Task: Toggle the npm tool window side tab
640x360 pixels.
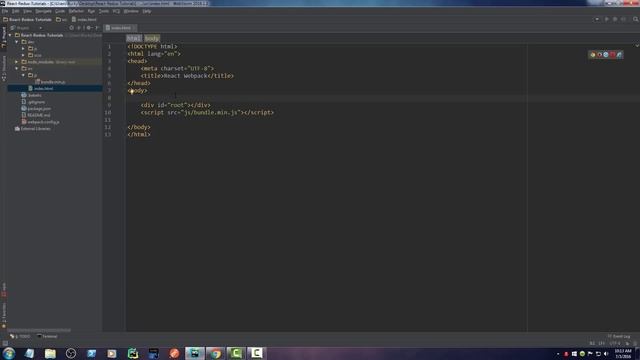Action: coord(4,289)
